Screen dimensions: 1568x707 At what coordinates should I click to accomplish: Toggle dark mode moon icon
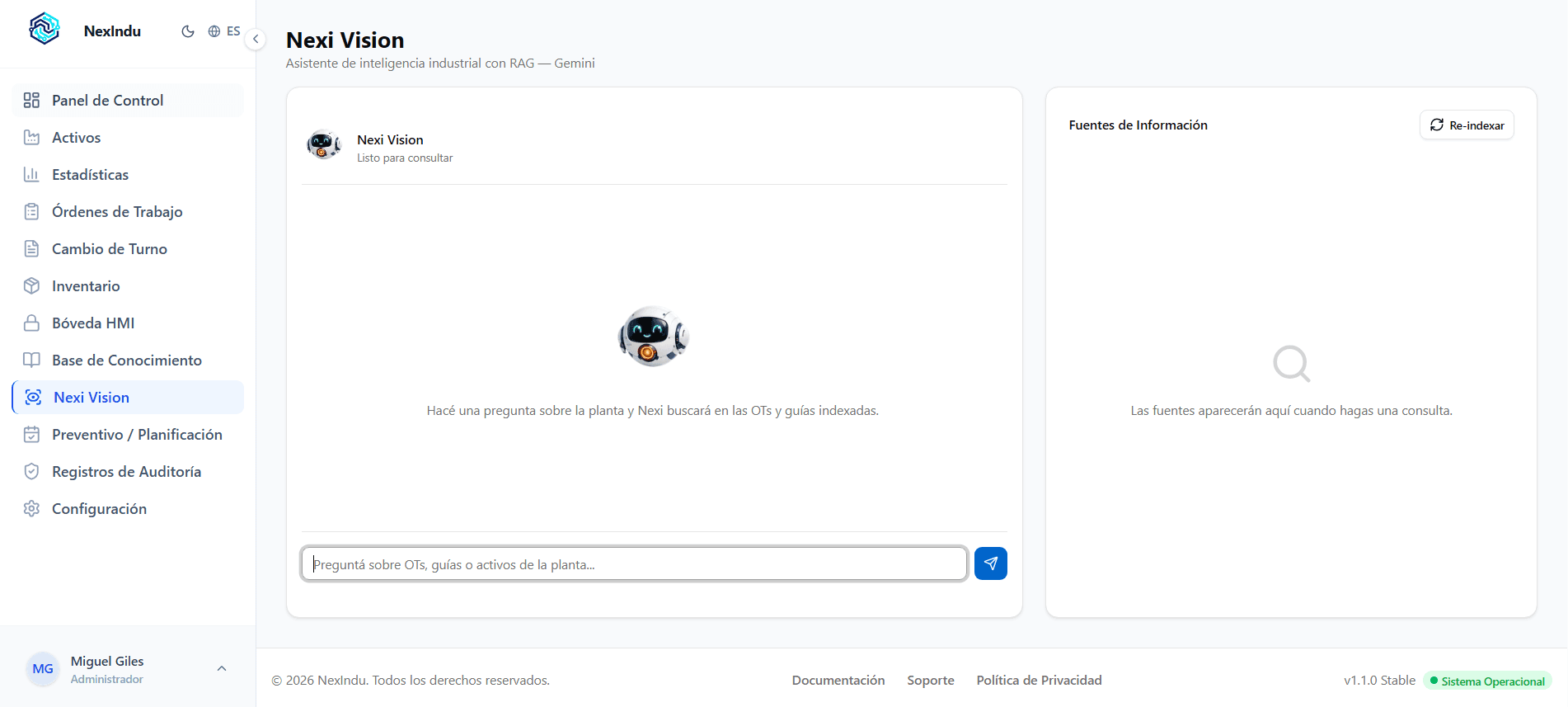point(188,31)
